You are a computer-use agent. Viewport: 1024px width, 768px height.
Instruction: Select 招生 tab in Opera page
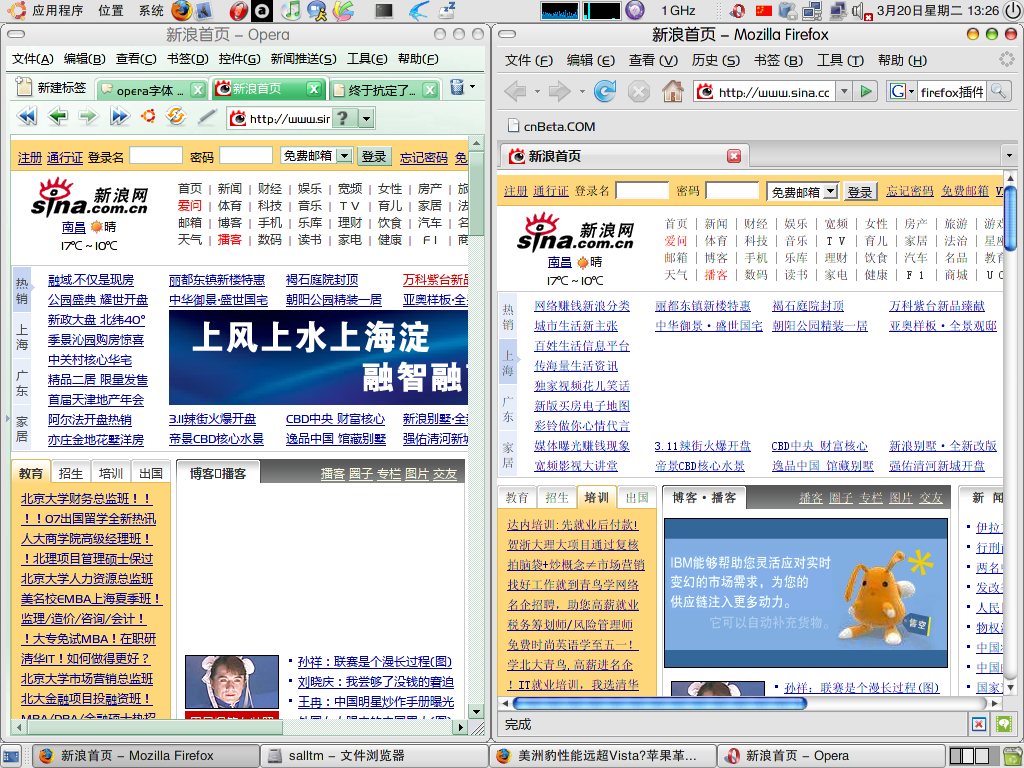pyautogui.click(x=71, y=473)
